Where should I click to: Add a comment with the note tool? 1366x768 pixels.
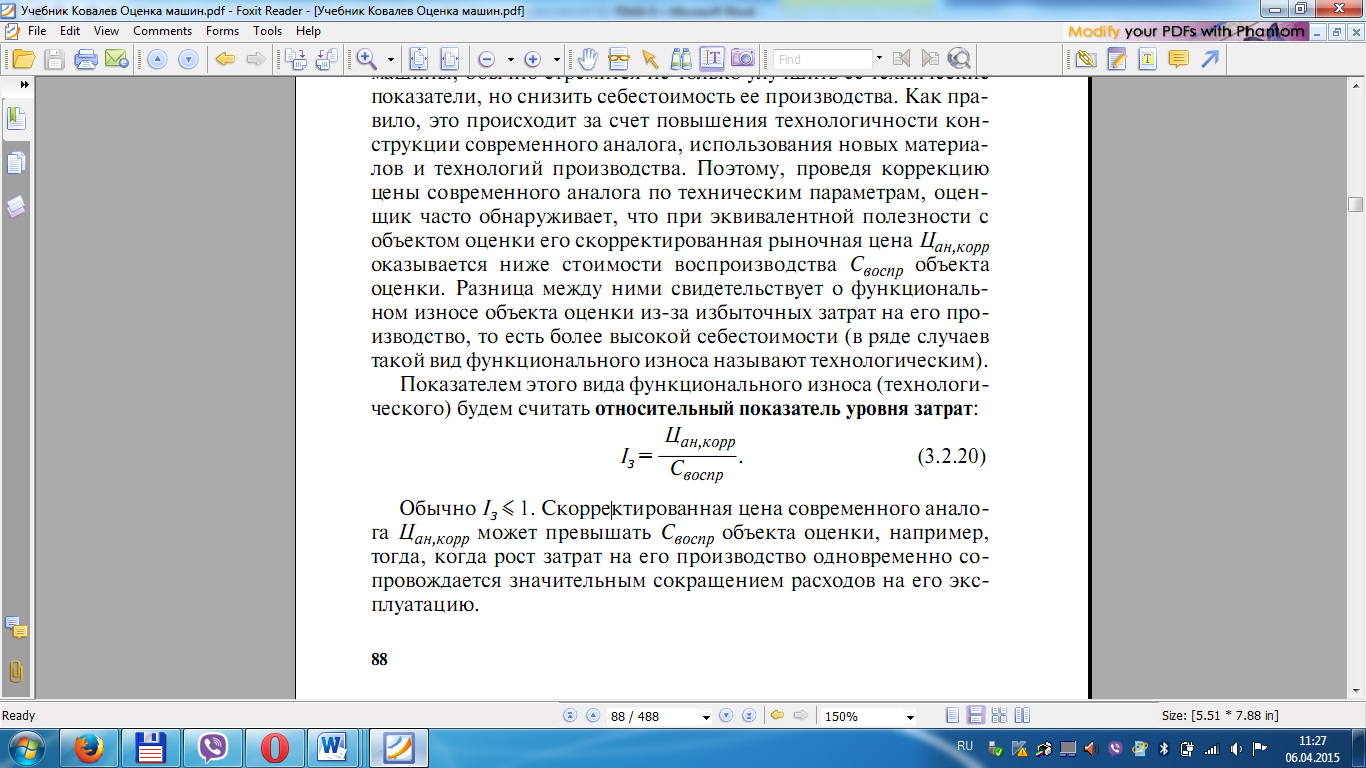[1178, 58]
